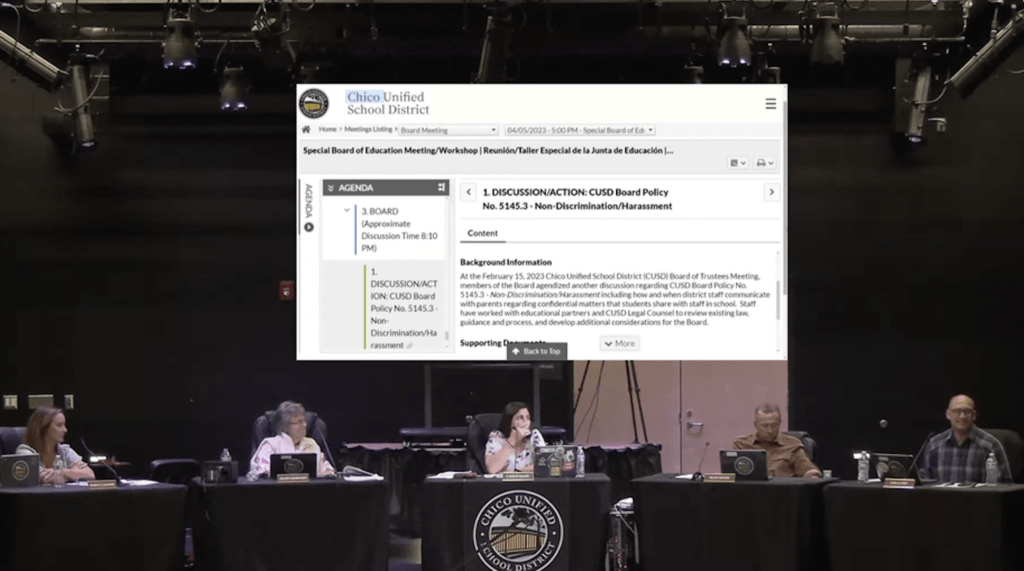
Task: Open the hamburger menu icon
Action: click(x=770, y=104)
